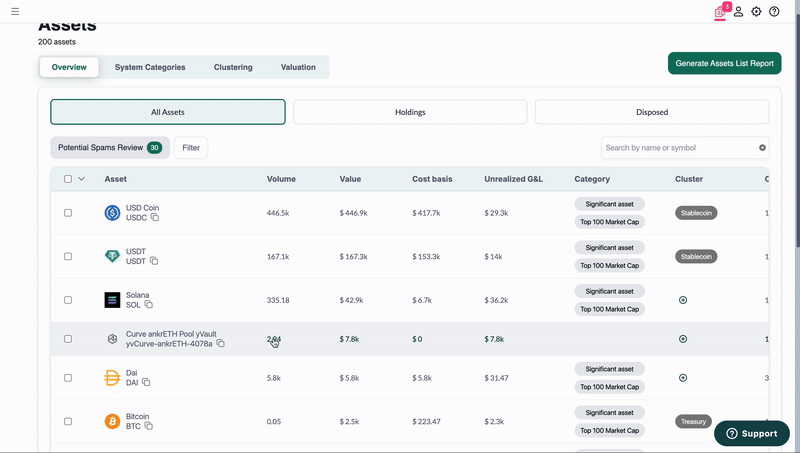The width and height of the screenshot is (800, 453).
Task: Select the Curve ankrETH Pool yVault checkbox
Action: pyautogui.click(x=68, y=339)
